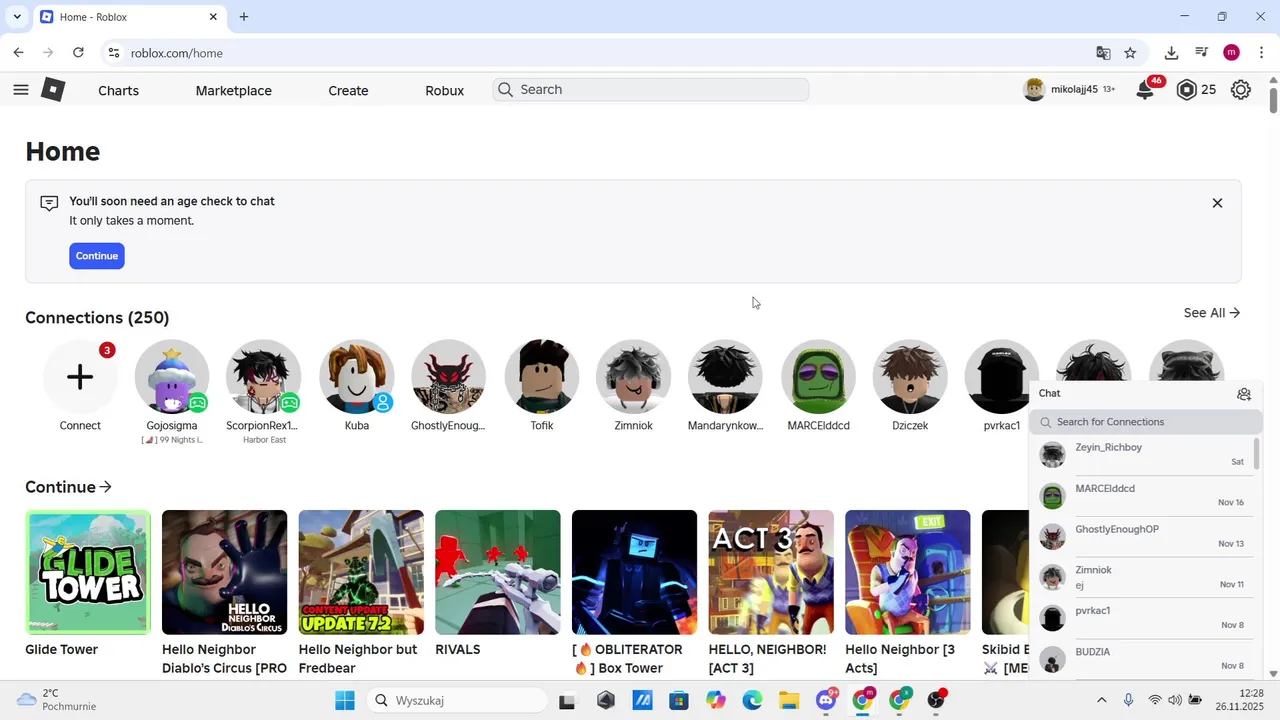Screen dimensions: 1280x720
Task: Click the Connect plus icon
Action: click(x=80, y=377)
